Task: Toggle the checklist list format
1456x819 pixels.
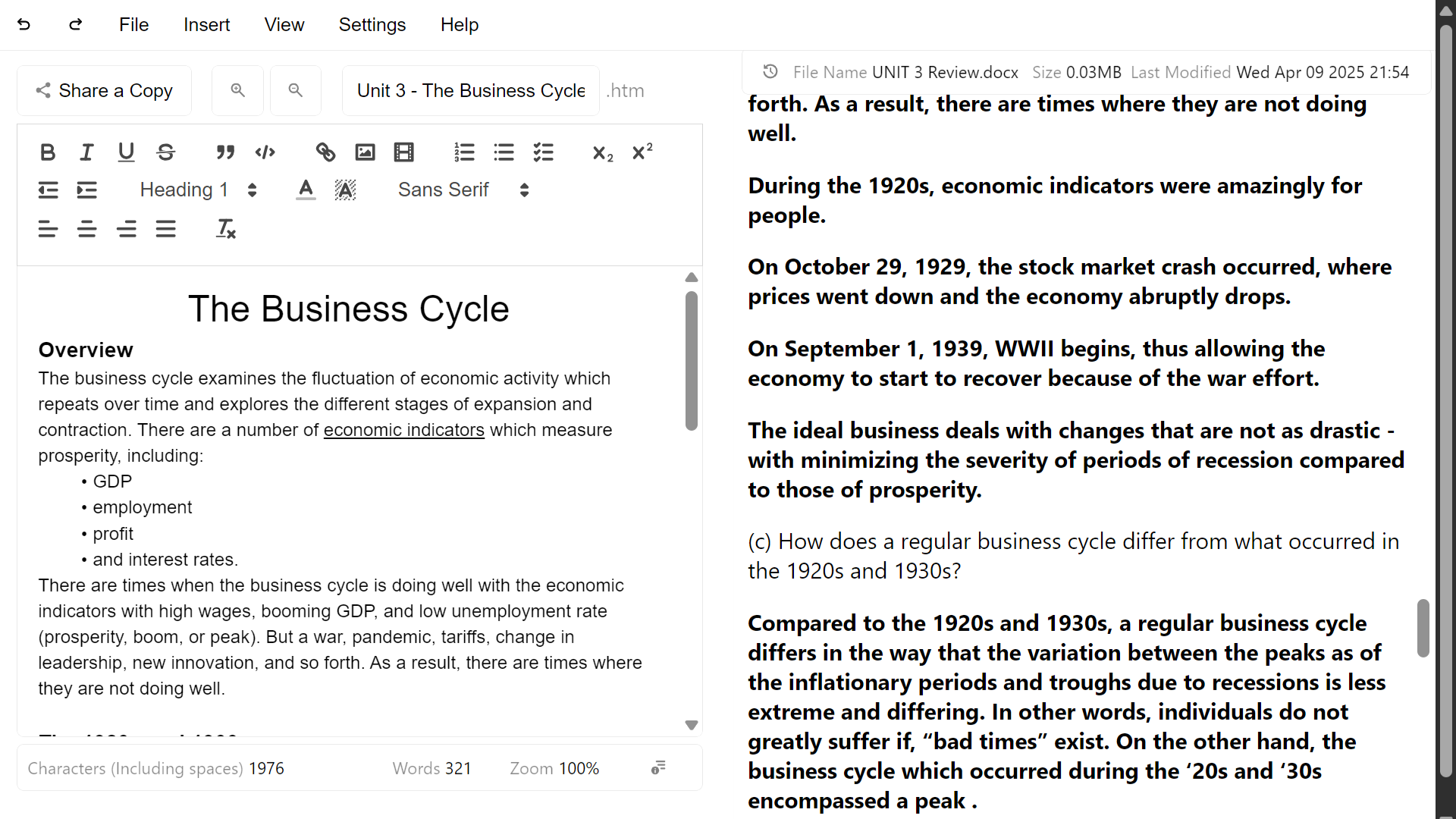Action: click(543, 152)
